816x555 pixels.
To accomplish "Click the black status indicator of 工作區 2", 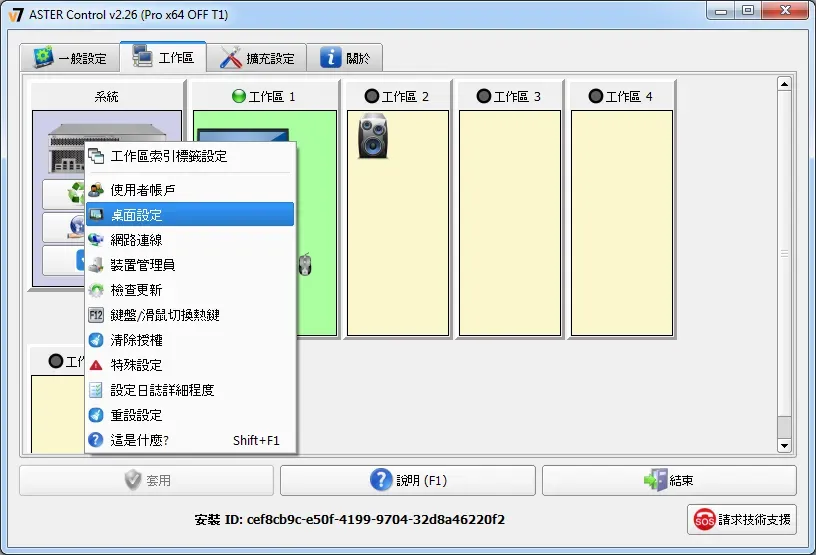I will click(372, 96).
